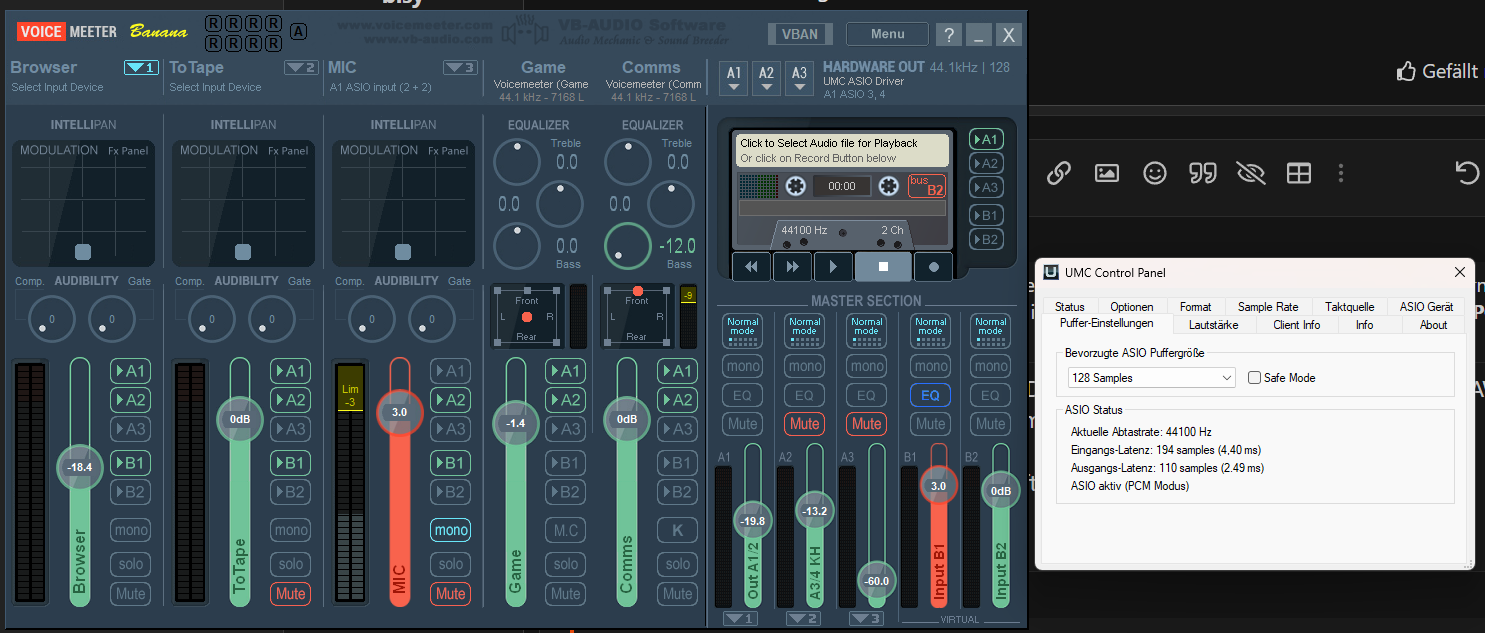Image resolution: width=1485 pixels, height=633 pixels.
Task: Click A3 bus fader knob -60.0
Action: click(876, 581)
